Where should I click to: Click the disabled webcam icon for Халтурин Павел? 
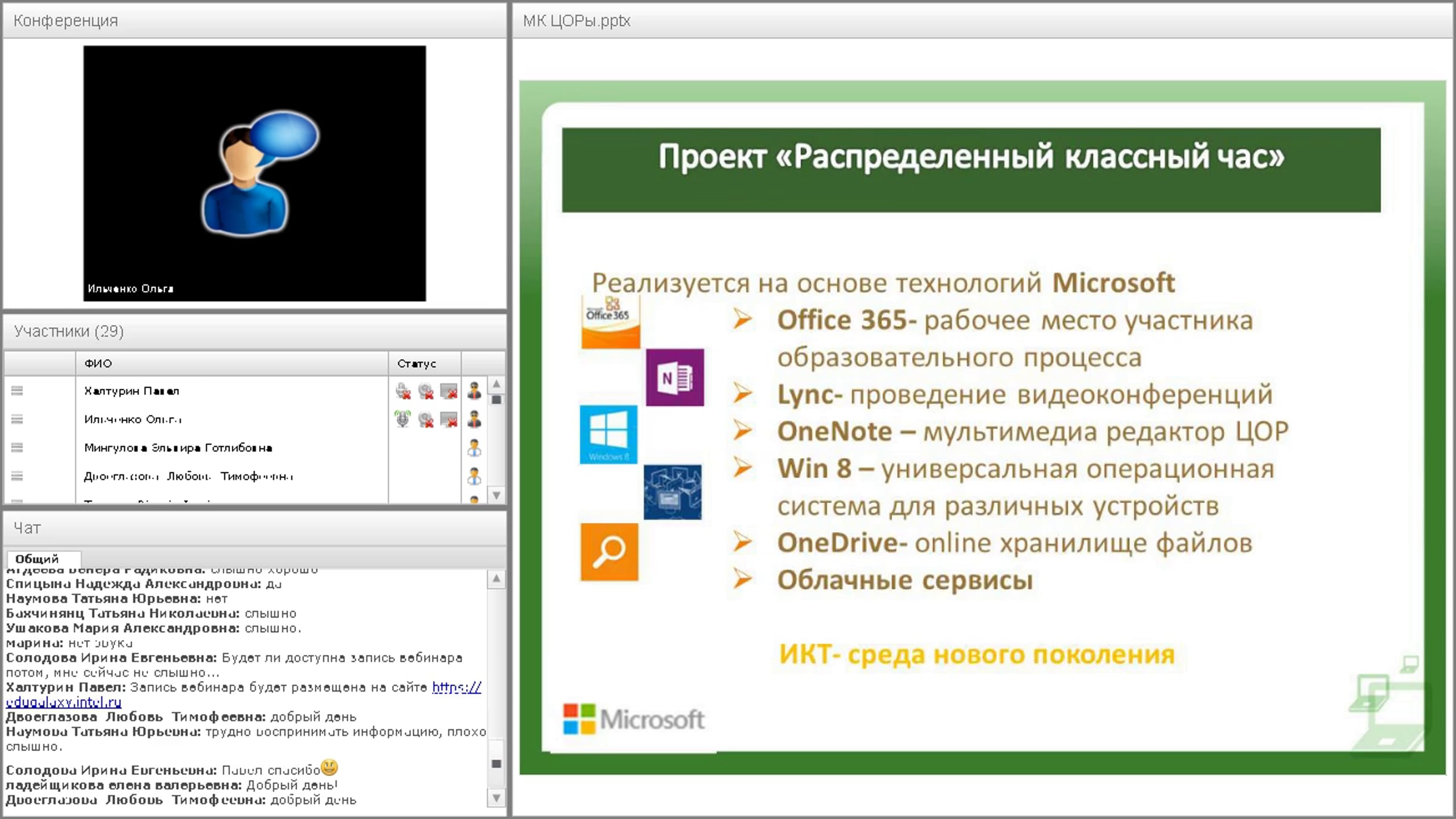click(426, 391)
